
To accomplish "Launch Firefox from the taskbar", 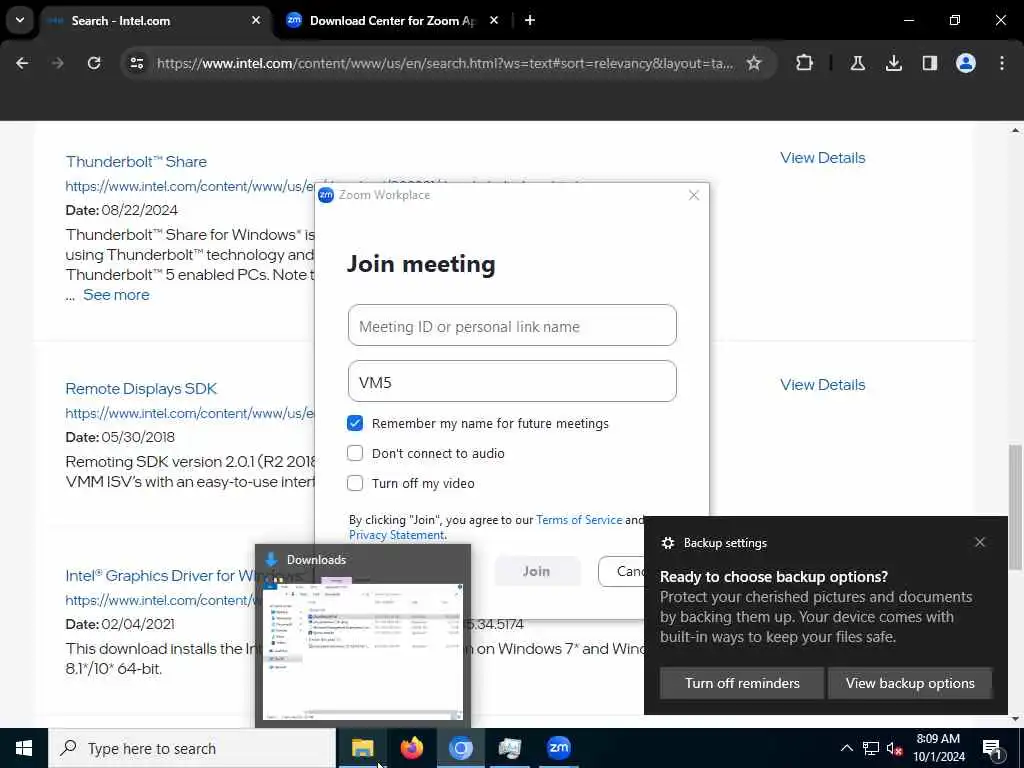I will click(x=411, y=748).
